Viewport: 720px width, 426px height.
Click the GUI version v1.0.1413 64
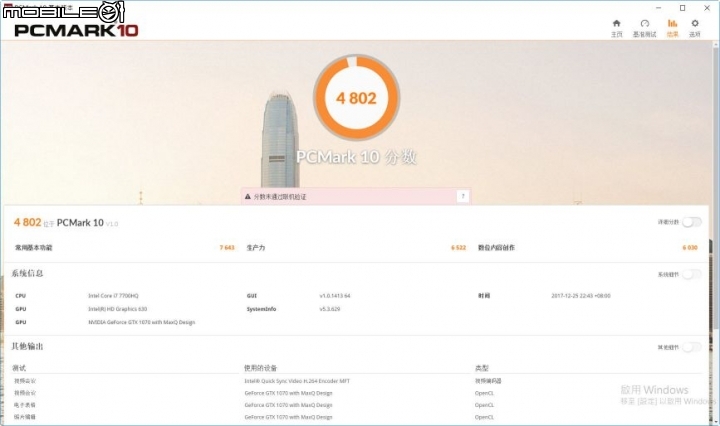[x=335, y=296]
